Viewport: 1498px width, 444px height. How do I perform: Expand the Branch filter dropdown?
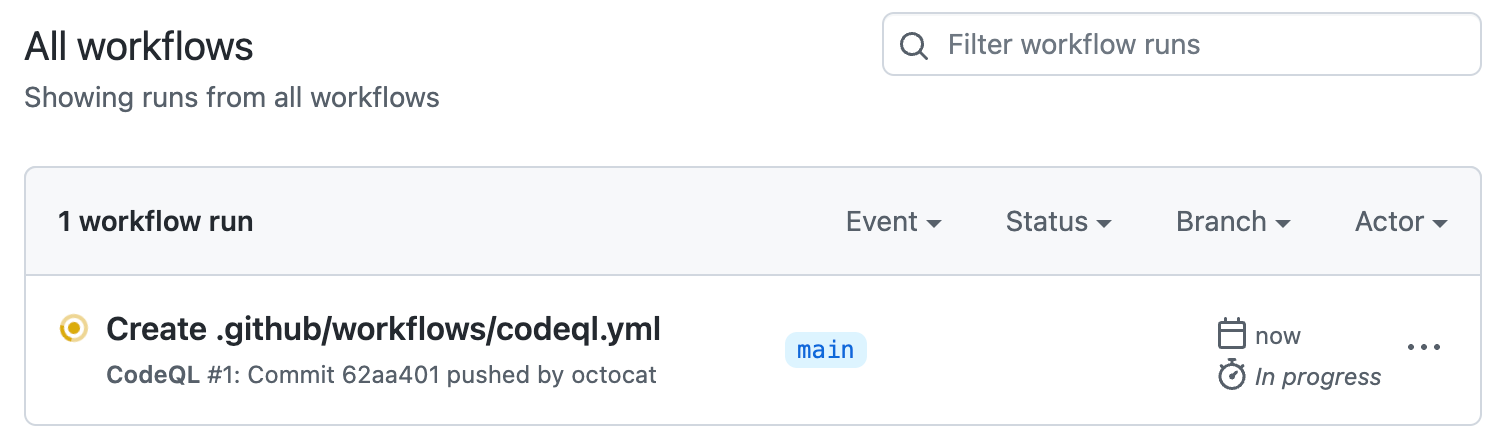tap(1232, 221)
